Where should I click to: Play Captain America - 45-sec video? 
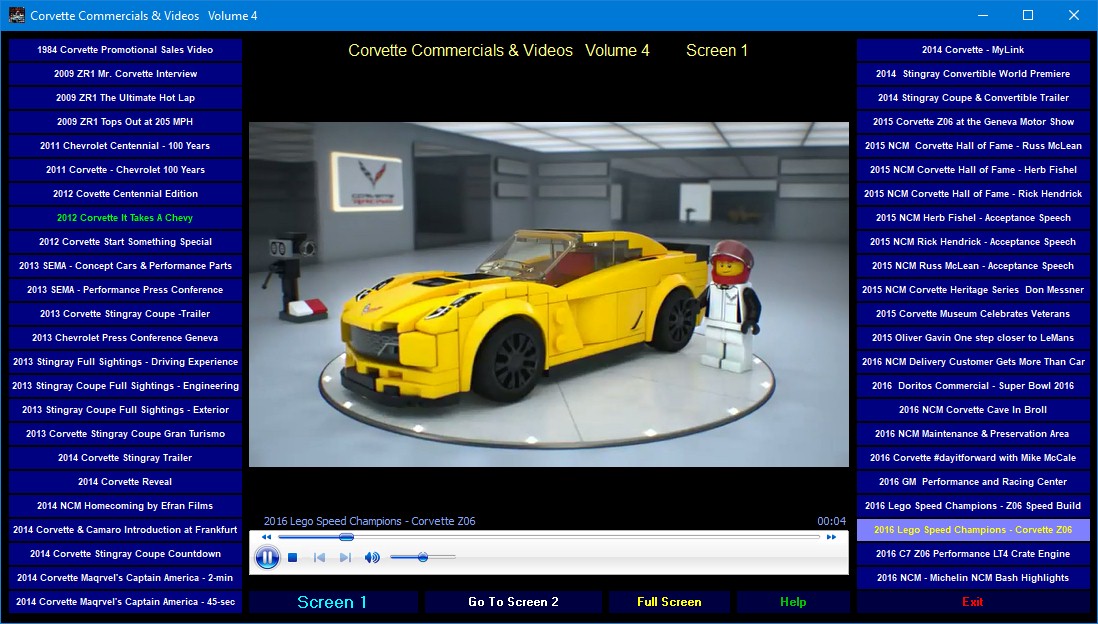coord(125,602)
